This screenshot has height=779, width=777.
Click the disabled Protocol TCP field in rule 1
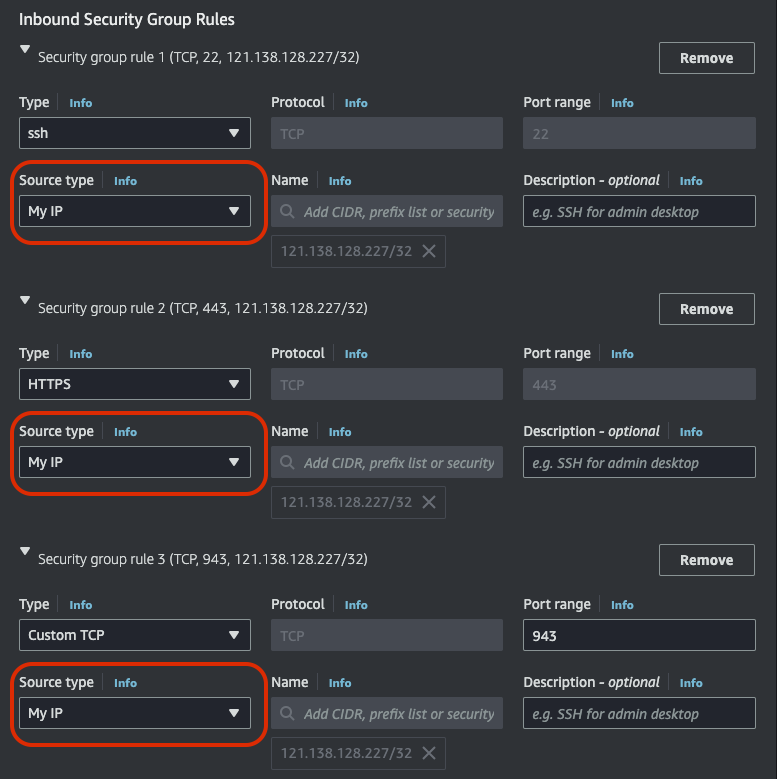tap(387, 133)
